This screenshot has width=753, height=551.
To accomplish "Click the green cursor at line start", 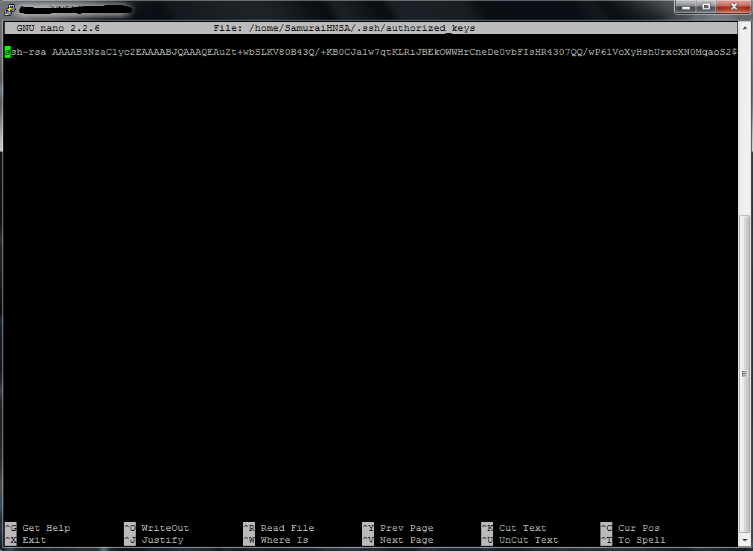I will click(x=8, y=52).
